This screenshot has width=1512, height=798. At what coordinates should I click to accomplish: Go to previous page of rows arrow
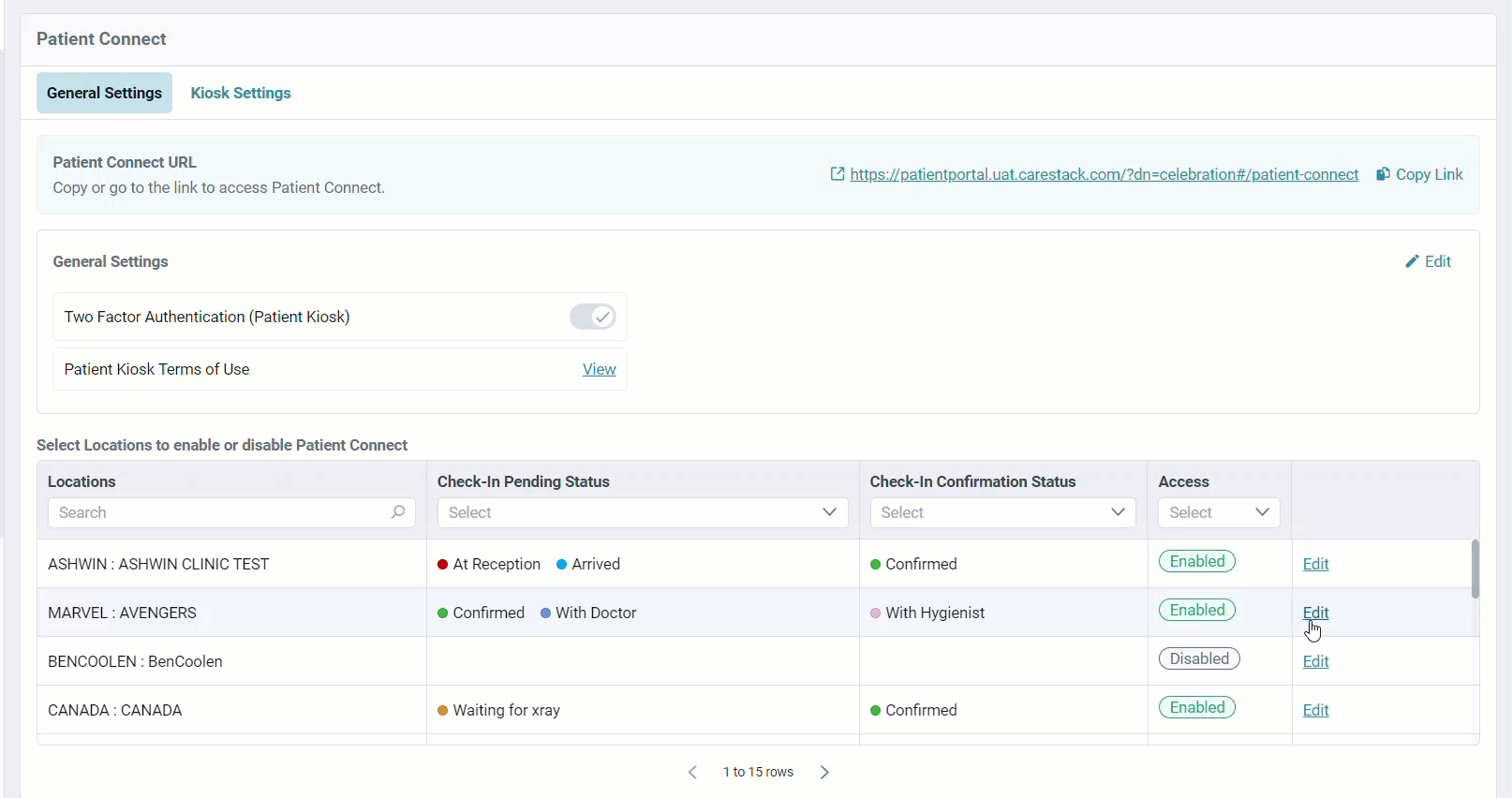692,772
